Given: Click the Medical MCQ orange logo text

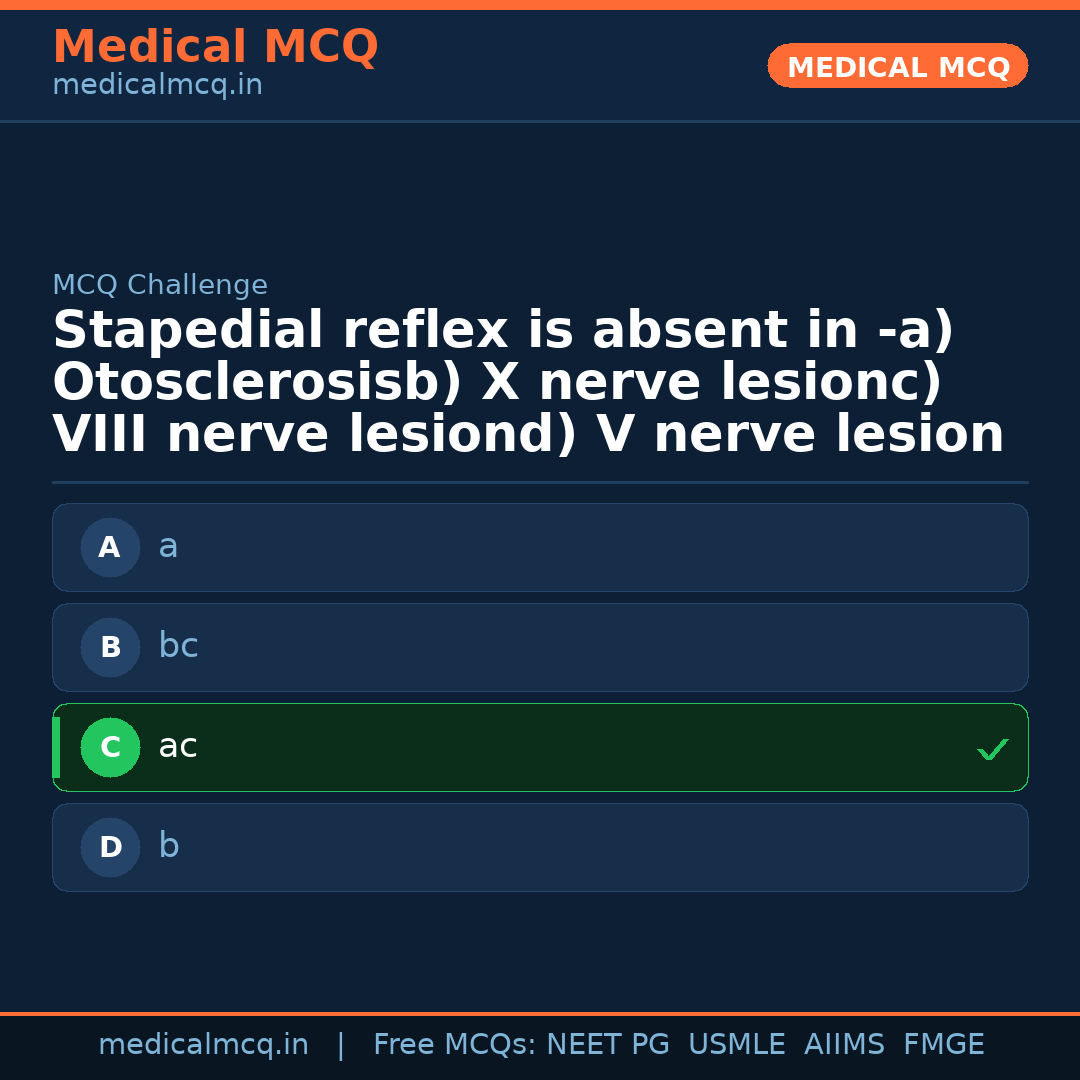Looking at the screenshot, I should tap(215, 46).
